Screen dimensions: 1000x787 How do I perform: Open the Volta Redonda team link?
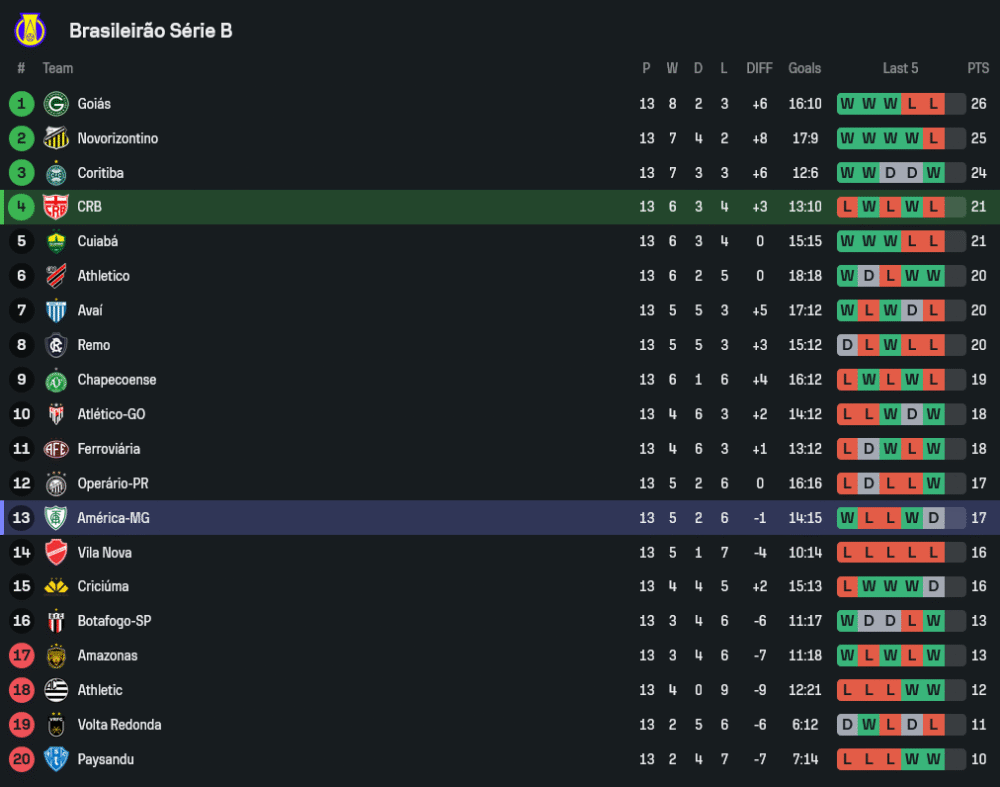[x=119, y=725]
